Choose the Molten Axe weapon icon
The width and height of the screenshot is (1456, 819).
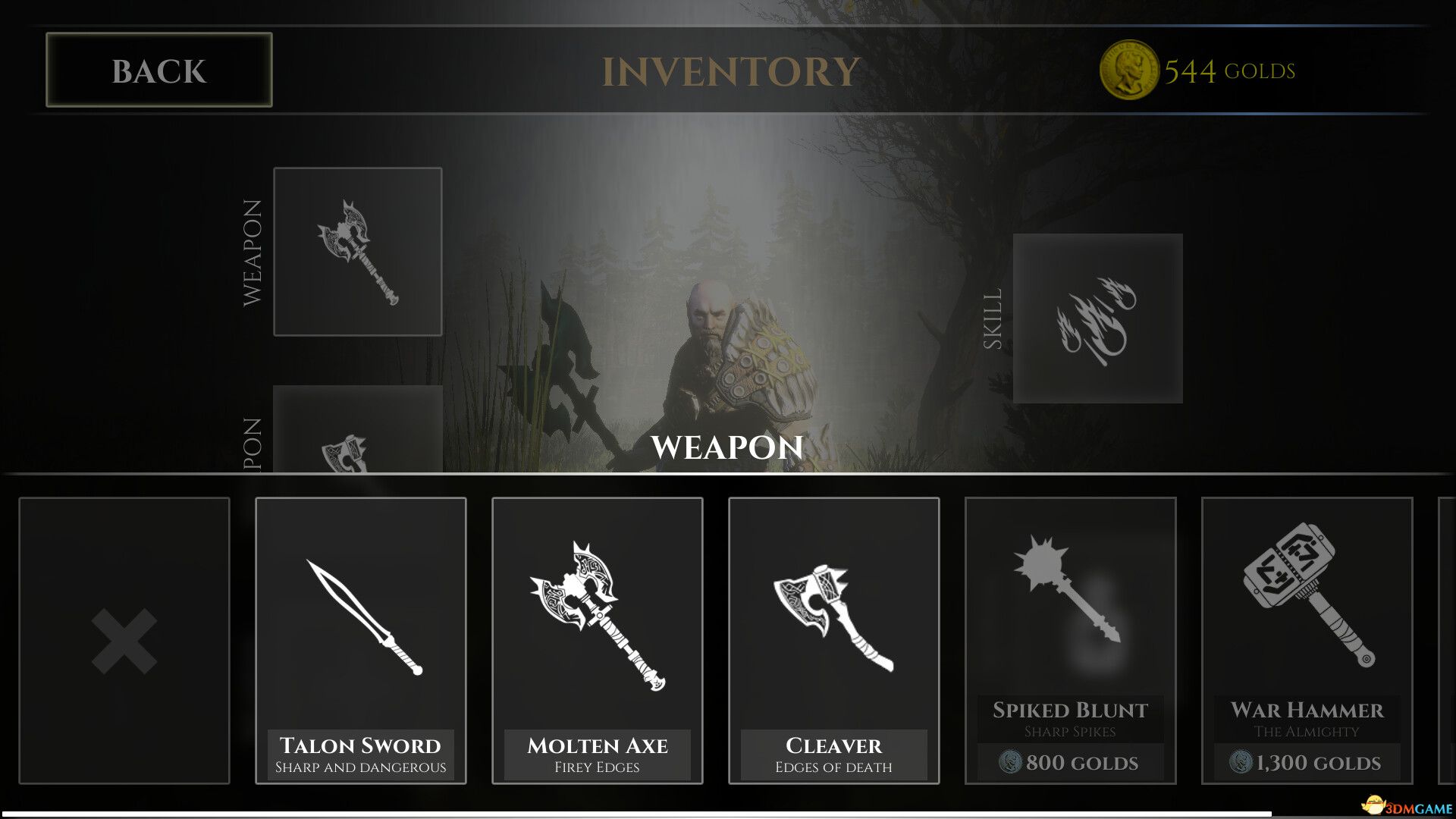pyautogui.click(x=597, y=615)
